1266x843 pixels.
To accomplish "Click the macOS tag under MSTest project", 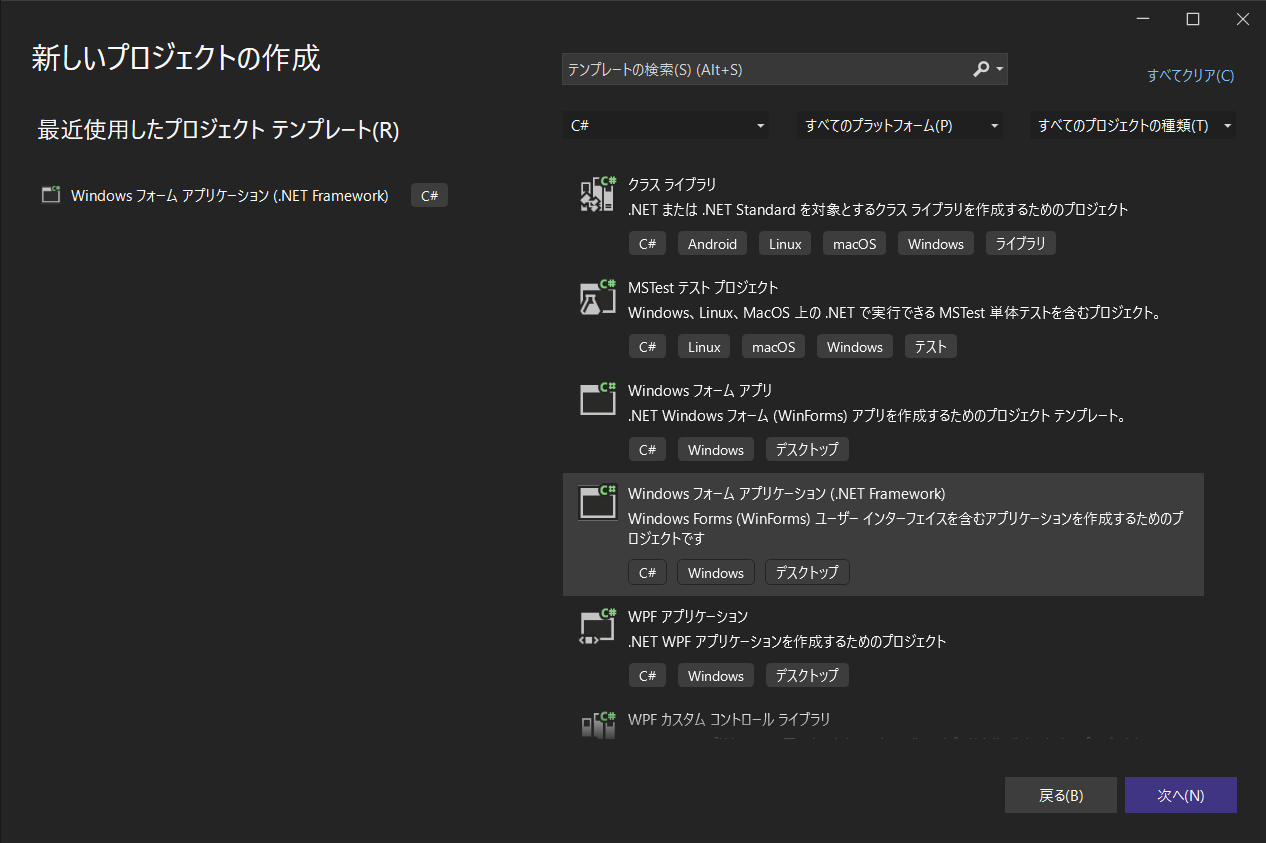I will [x=773, y=347].
